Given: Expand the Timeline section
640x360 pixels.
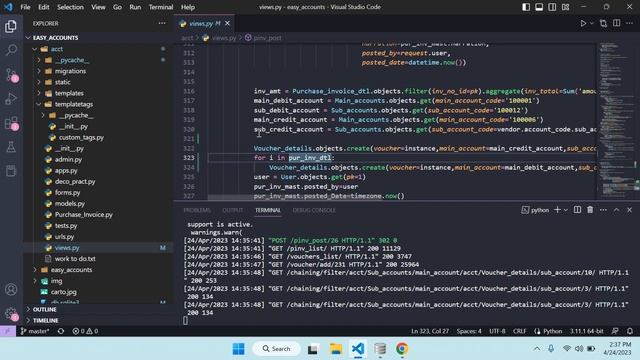Looking at the screenshot, I should [98, 320].
